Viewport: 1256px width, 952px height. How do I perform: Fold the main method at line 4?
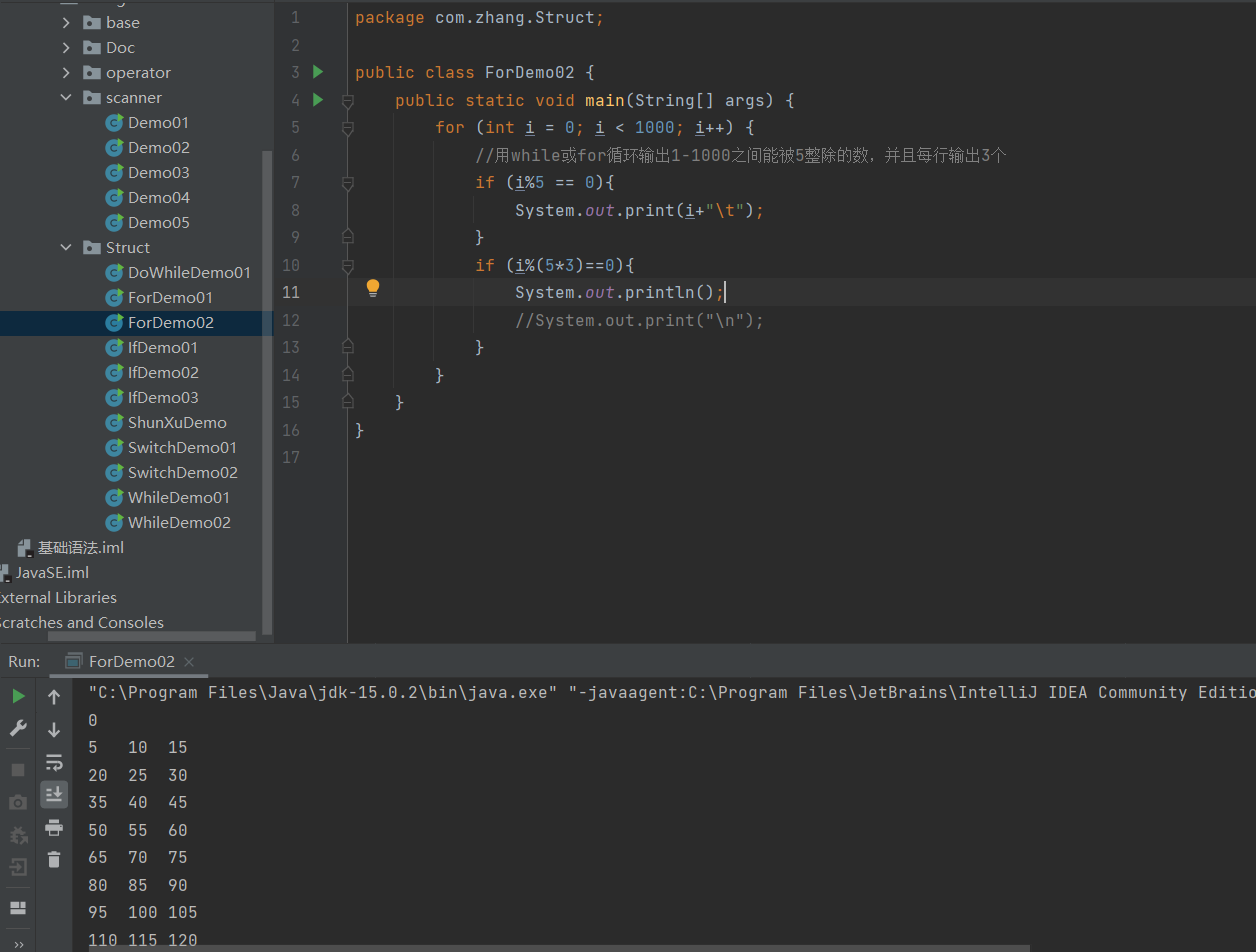pyautogui.click(x=348, y=101)
